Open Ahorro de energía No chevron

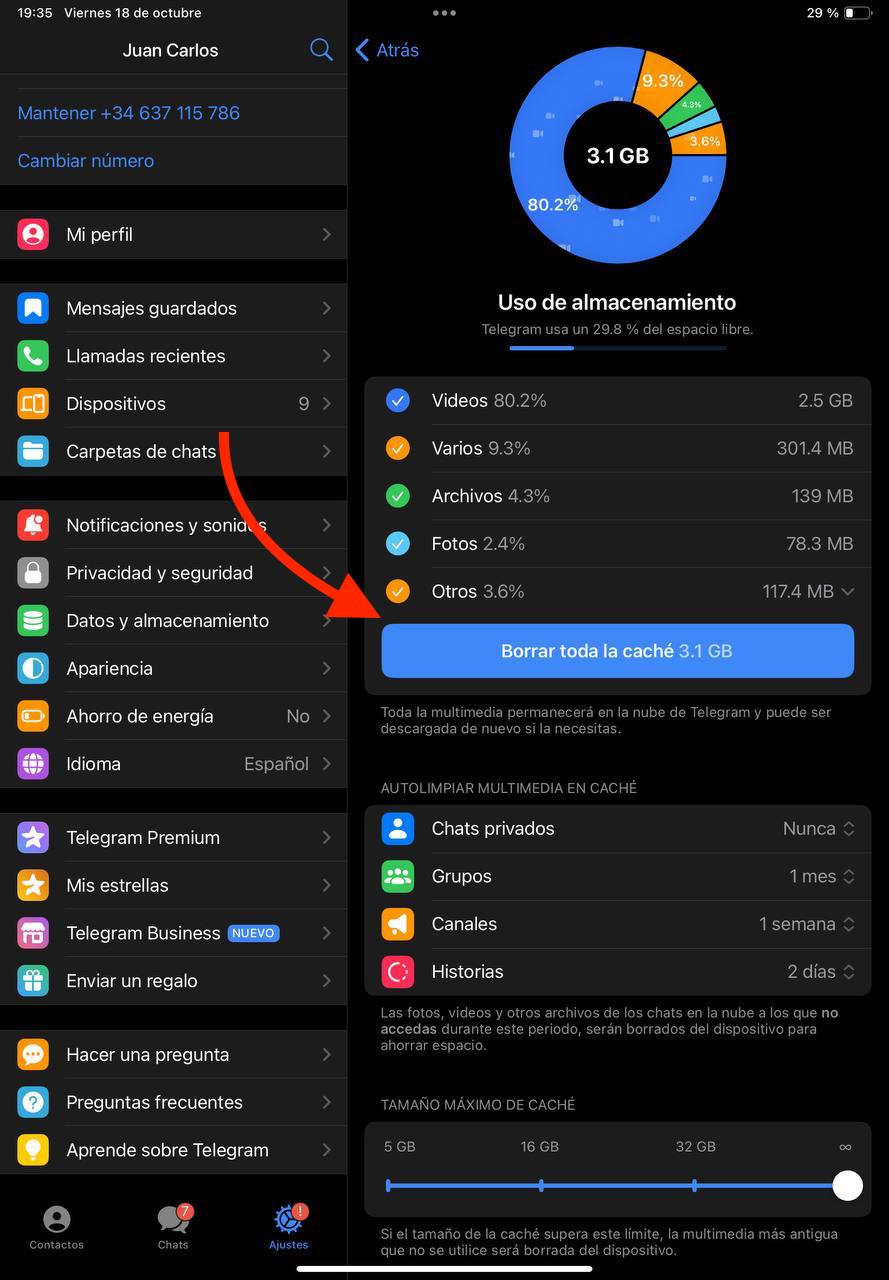click(326, 716)
